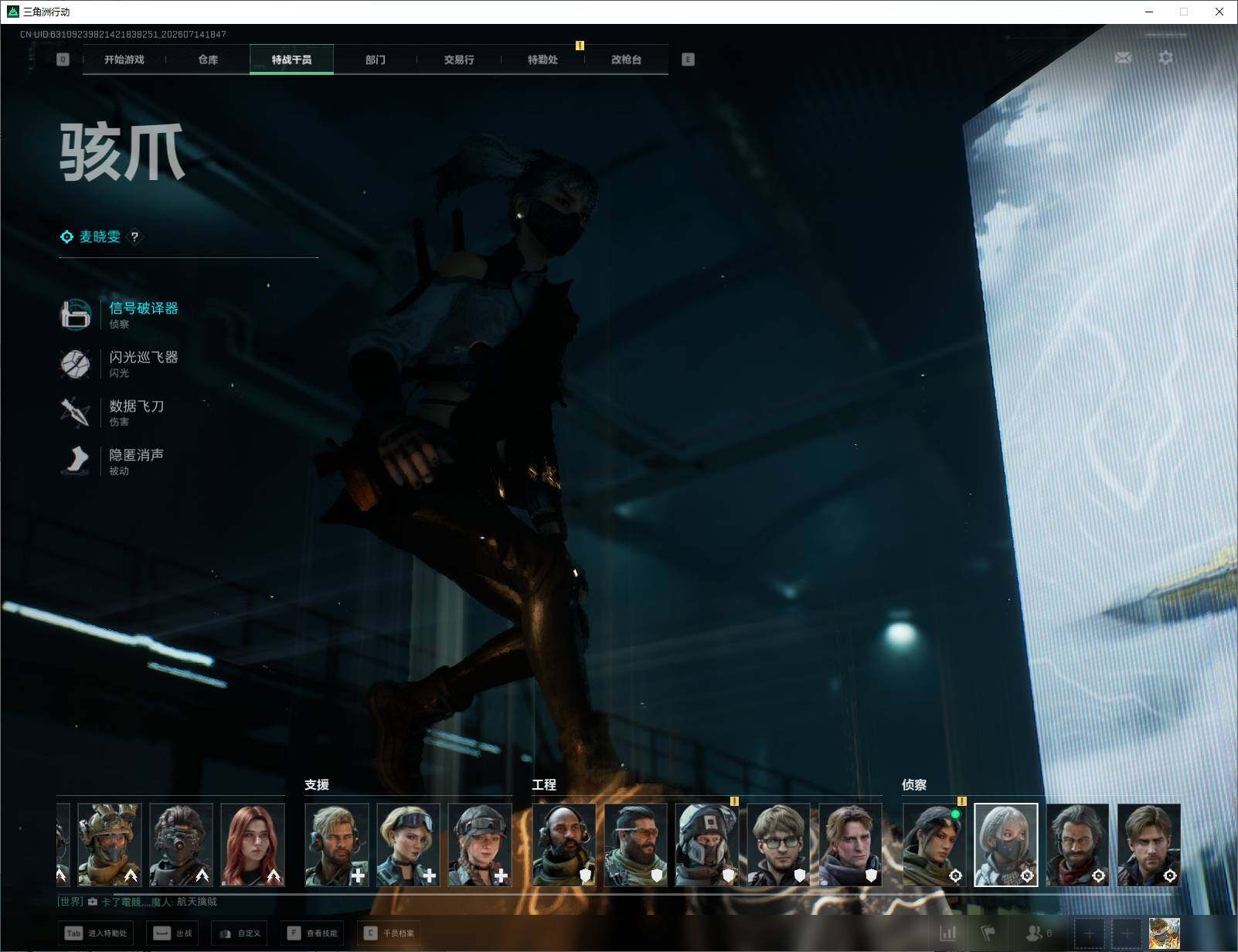Switch to the 交易行 tab
The height and width of the screenshot is (952, 1238).
click(459, 59)
